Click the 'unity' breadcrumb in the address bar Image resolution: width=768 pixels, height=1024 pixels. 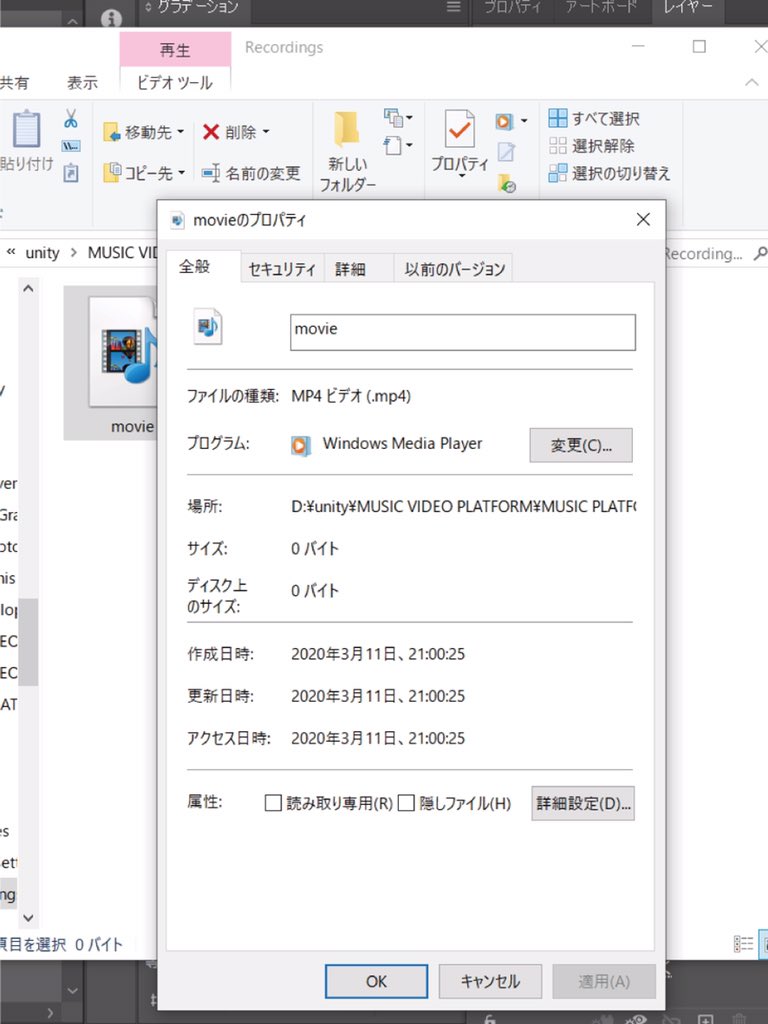(42, 253)
